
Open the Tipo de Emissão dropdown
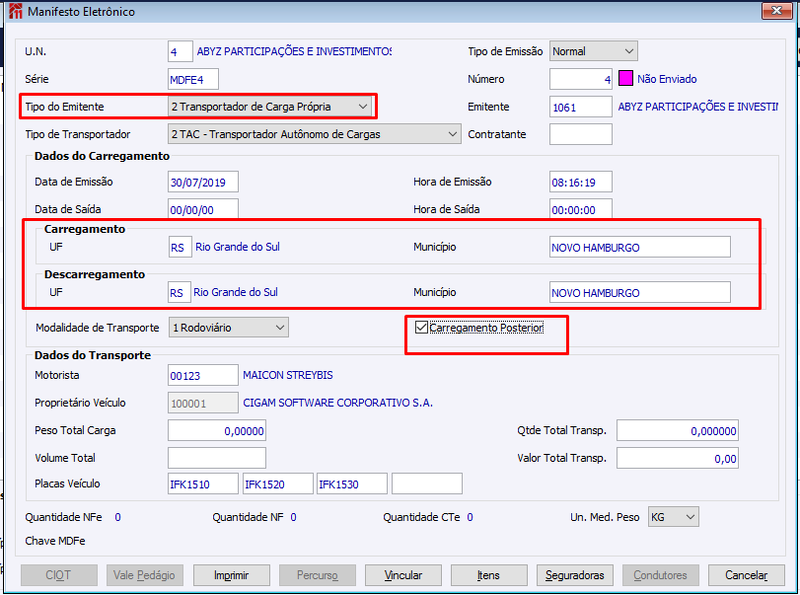point(593,51)
